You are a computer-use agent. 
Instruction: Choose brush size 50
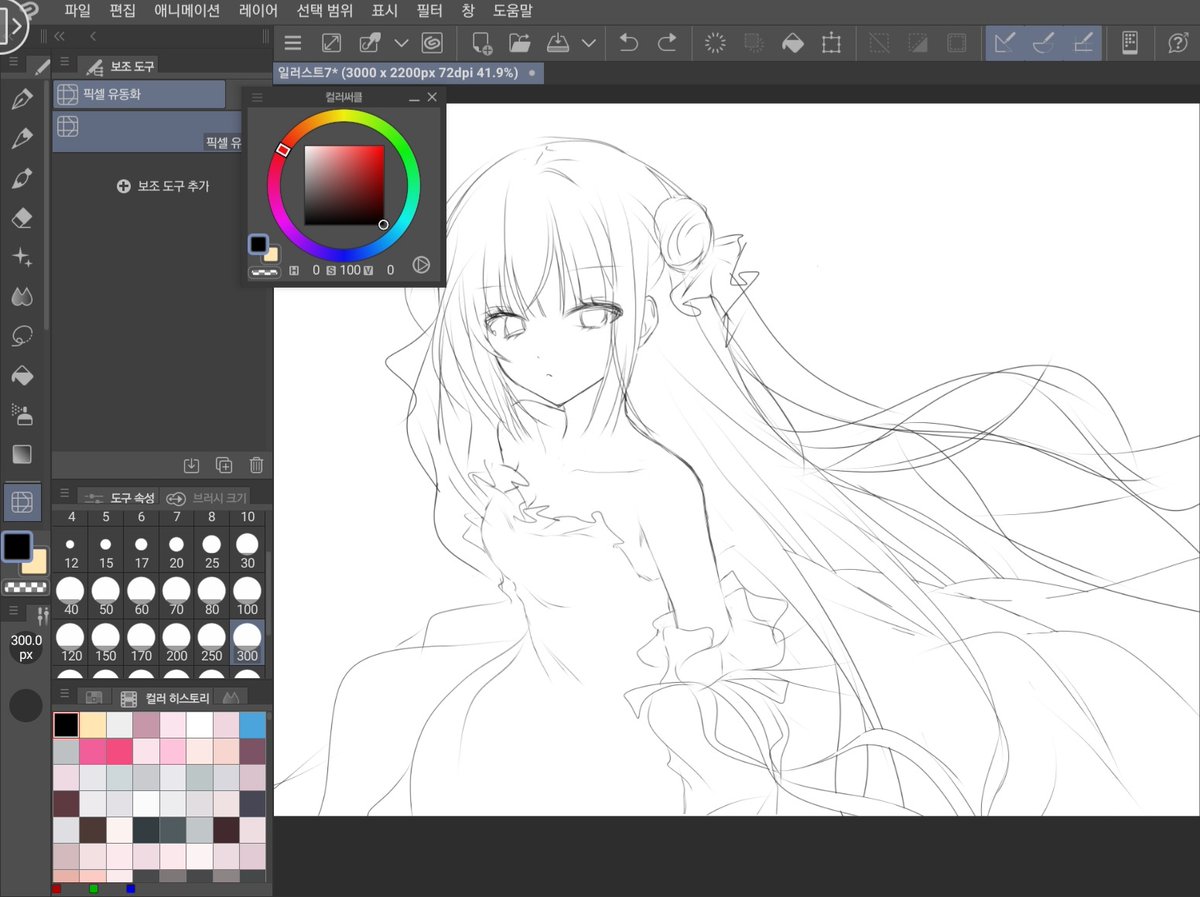tap(105, 596)
